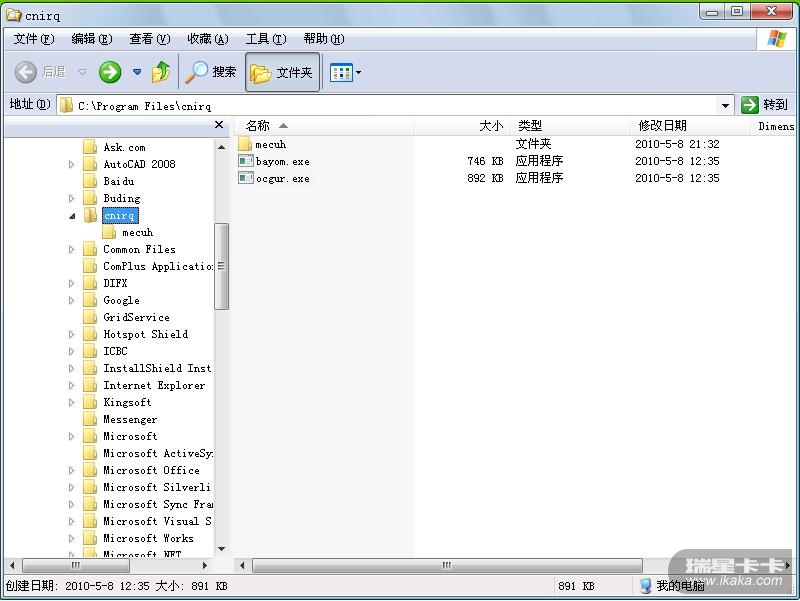Click the Microsoft Silverlight folder icon
Viewport: 800px width, 601px height.
click(x=90, y=487)
